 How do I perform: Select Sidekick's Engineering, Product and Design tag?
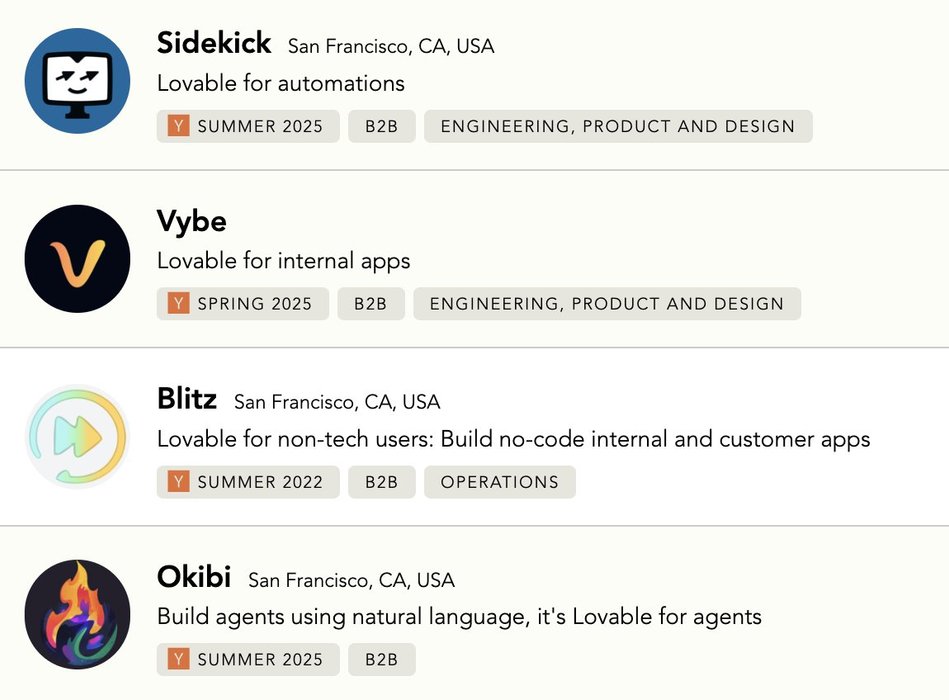point(618,126)
